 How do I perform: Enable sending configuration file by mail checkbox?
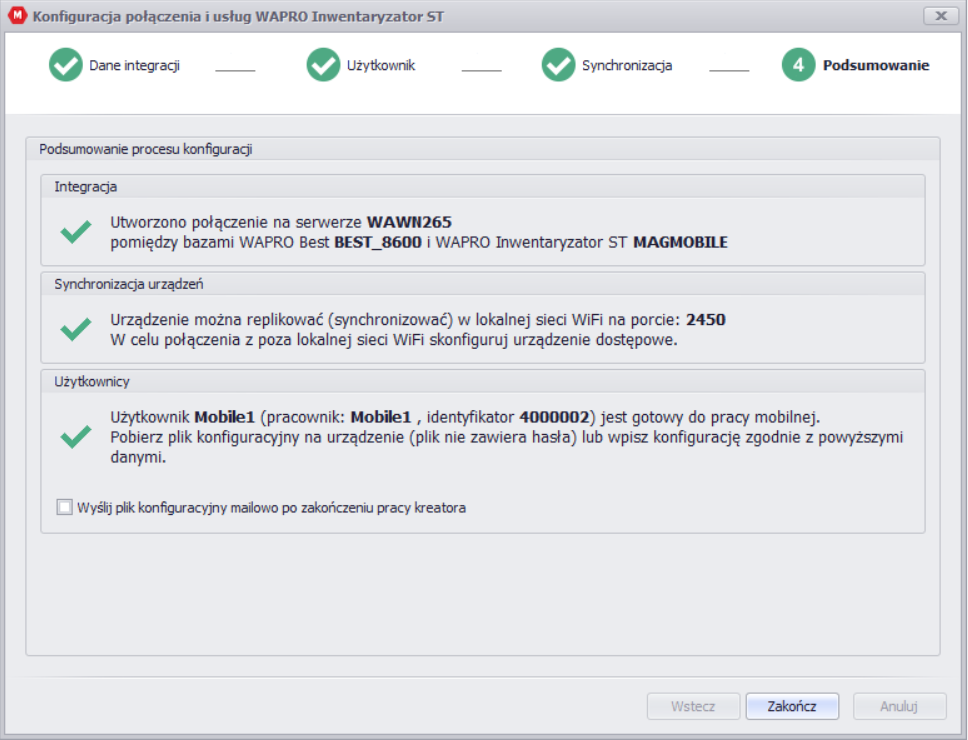point(64,507)
